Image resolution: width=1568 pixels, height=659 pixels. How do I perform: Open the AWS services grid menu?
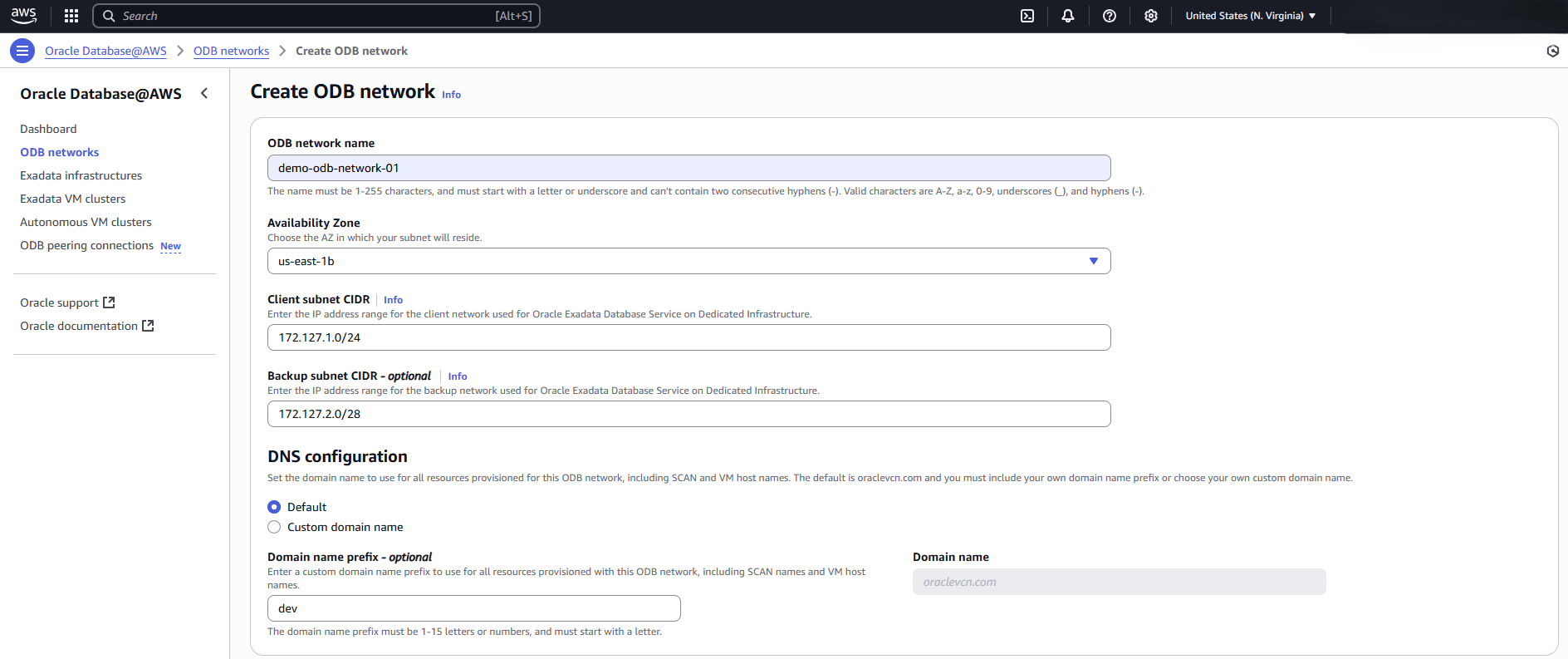(71, 16)
